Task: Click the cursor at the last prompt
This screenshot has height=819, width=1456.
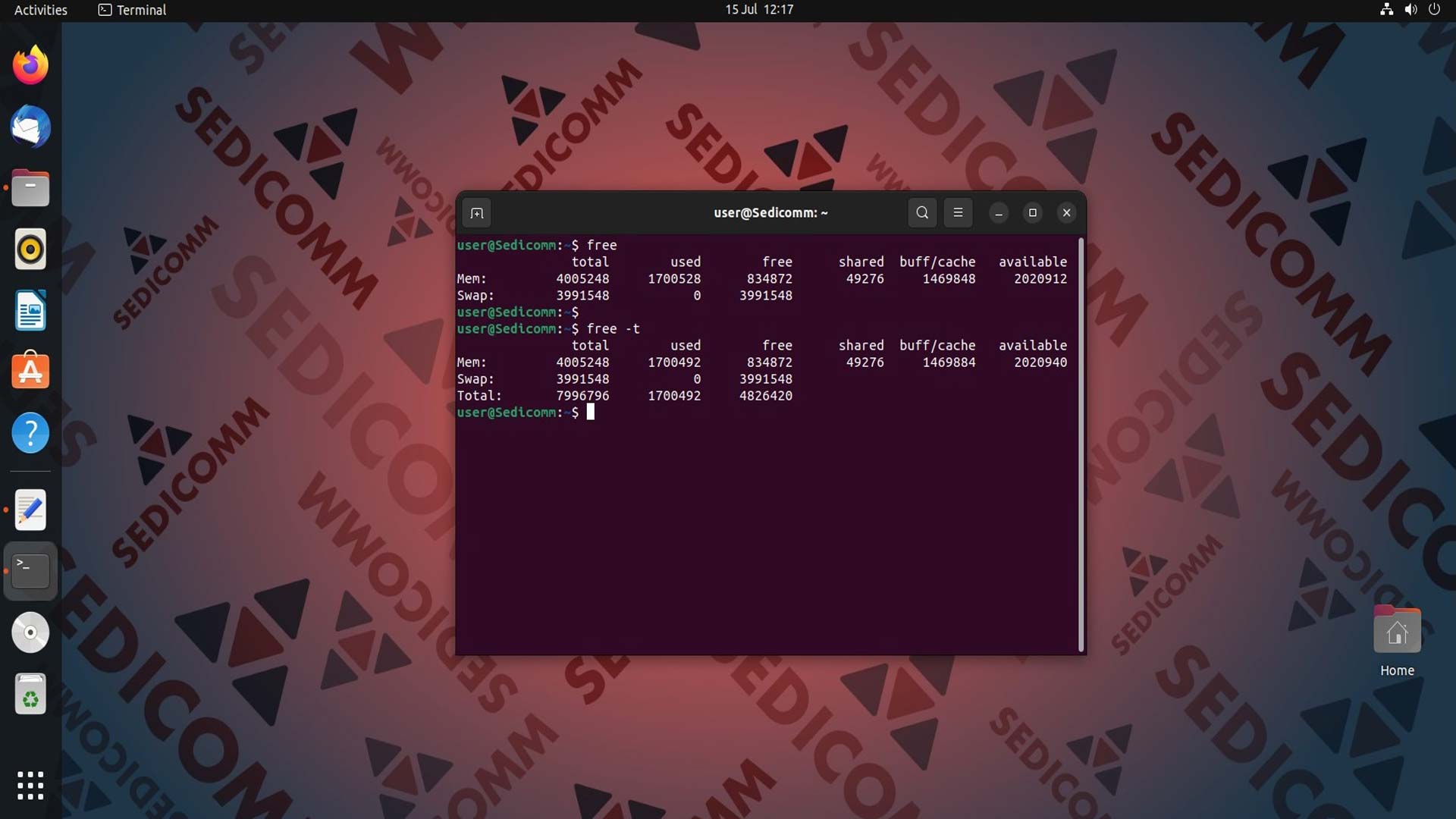Action: 591,413
